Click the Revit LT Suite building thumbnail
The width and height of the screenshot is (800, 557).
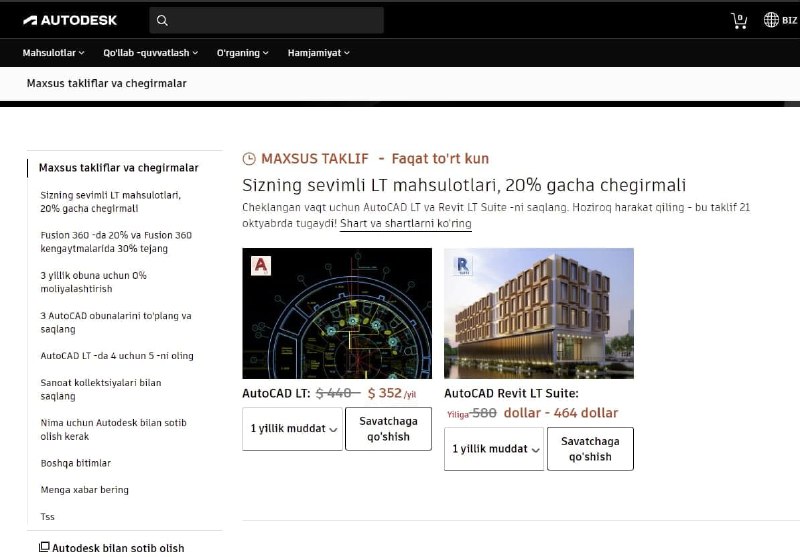click(539, 313)
